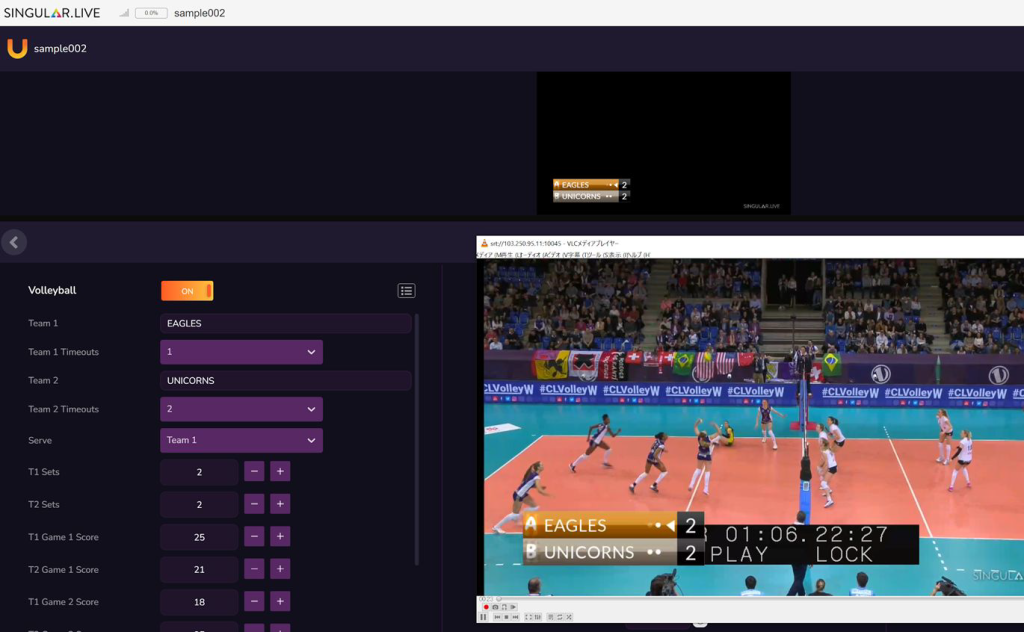
Task: Open the Volleyball list view icon
Action: pyautogui.click(x=406, y=291)
